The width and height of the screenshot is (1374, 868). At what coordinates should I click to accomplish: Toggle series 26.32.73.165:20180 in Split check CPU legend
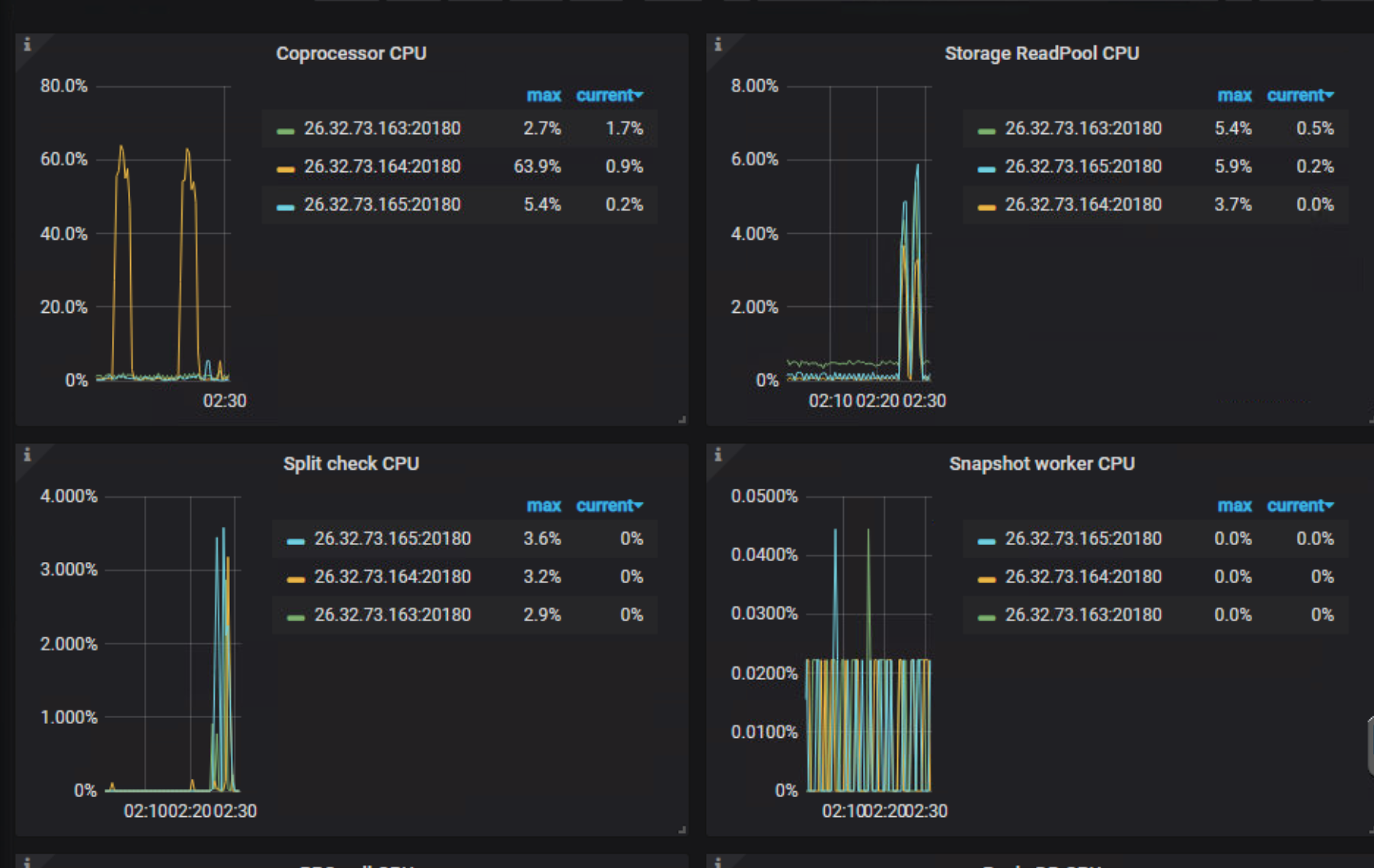coord(393,538)
